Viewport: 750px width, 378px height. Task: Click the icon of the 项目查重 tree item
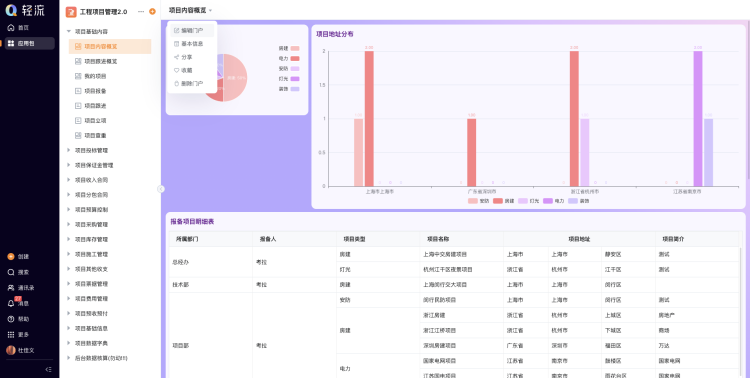point(78,135)
